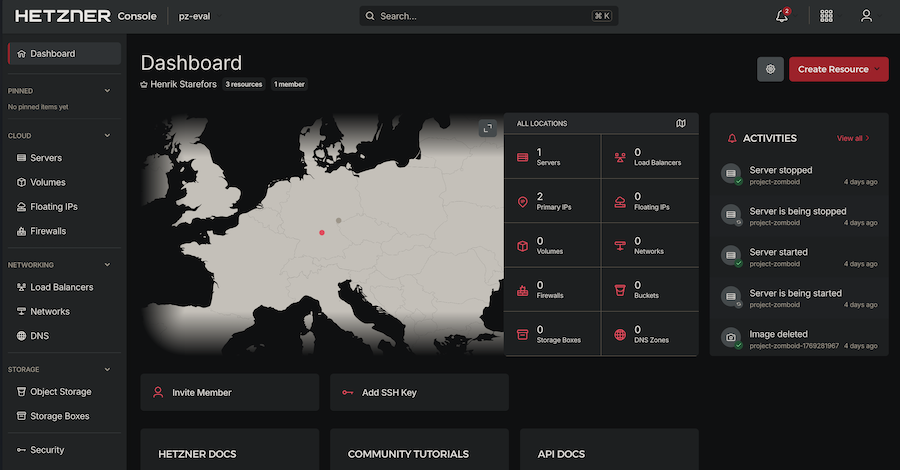Click the gray location dot on the map

[x=339, y=220]
